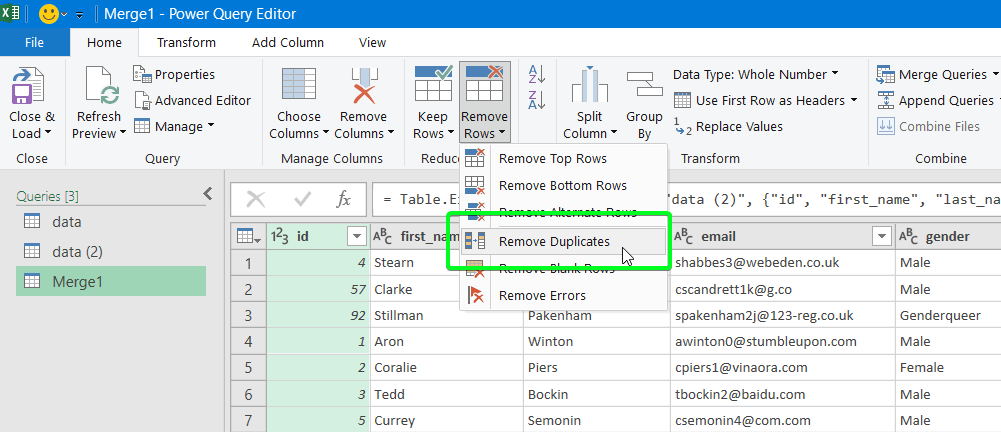The image size is (1001, 432).
Task: Sort descending Z to A
Action: tap(536, 100)
